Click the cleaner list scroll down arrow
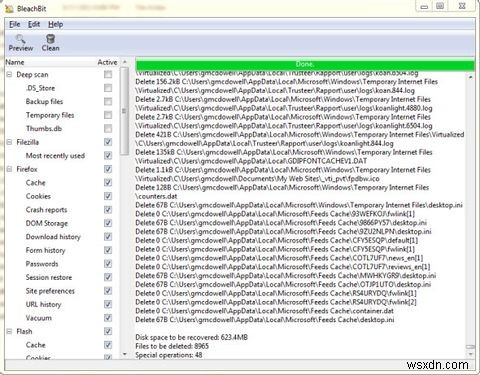This screenshot has width=480, height=375. coord(125,354)
